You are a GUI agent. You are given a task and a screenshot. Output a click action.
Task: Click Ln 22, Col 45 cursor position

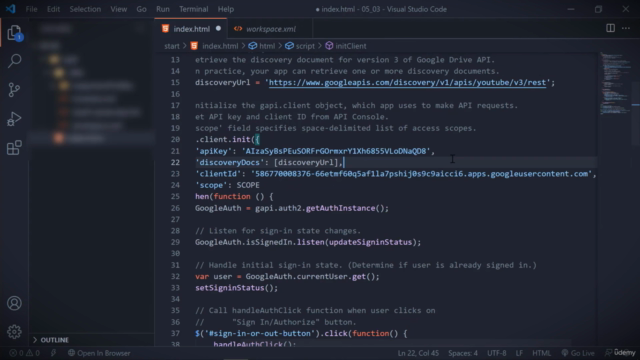418,353
